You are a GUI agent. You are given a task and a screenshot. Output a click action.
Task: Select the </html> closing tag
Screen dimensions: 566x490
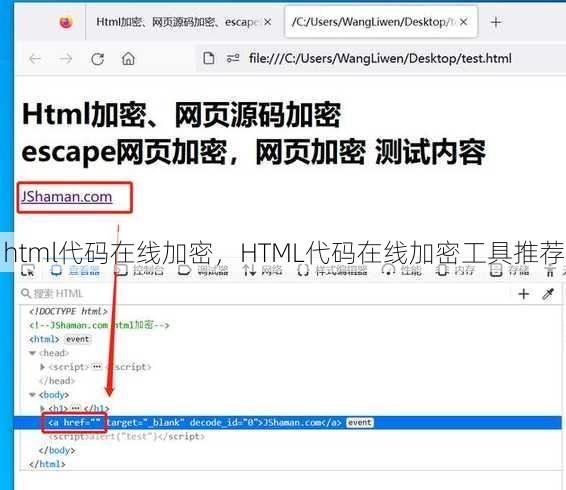point(47,464)
